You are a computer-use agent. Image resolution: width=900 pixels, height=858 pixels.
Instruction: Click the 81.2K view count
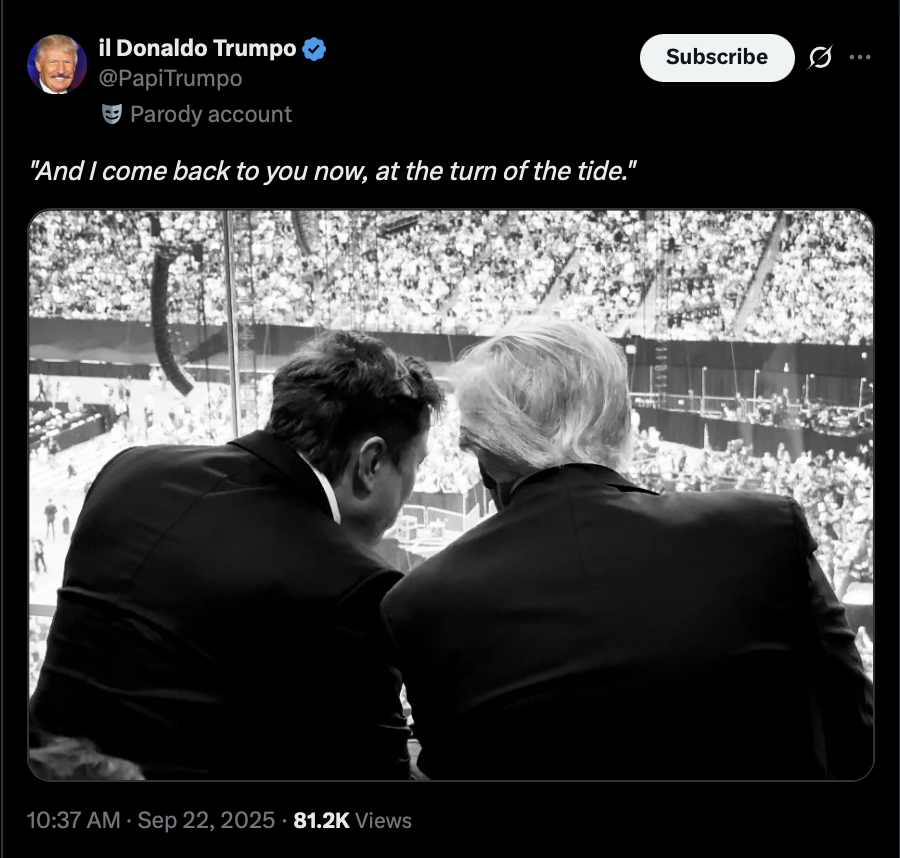(321, 821)
